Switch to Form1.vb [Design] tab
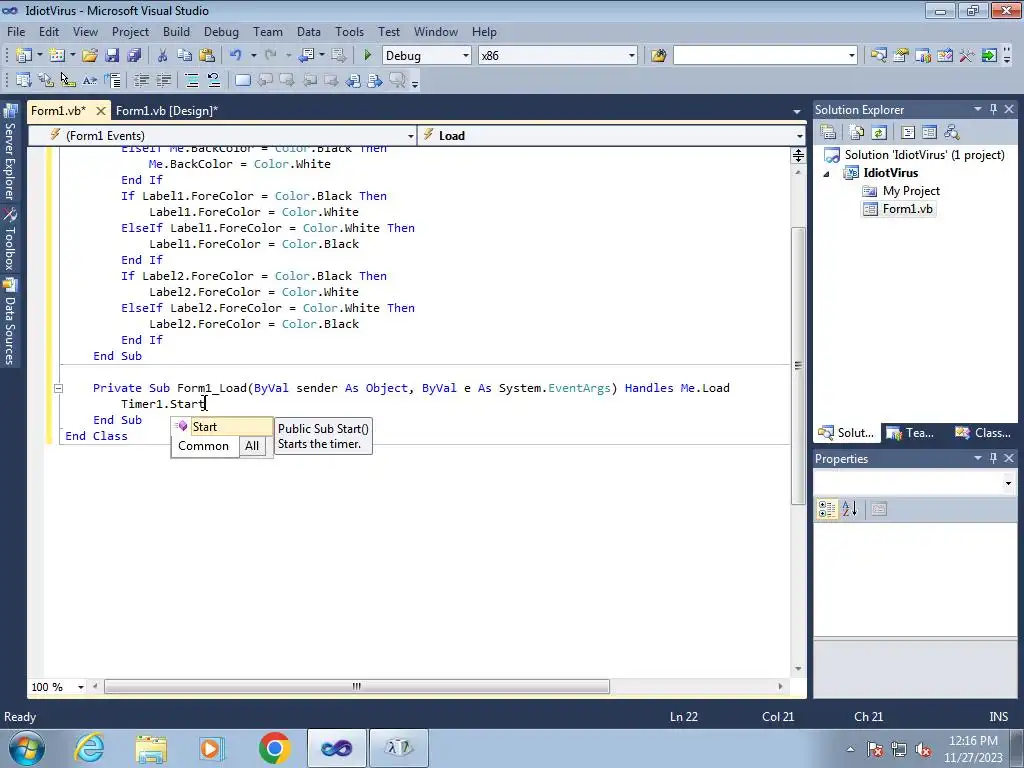 coord(167,110)
